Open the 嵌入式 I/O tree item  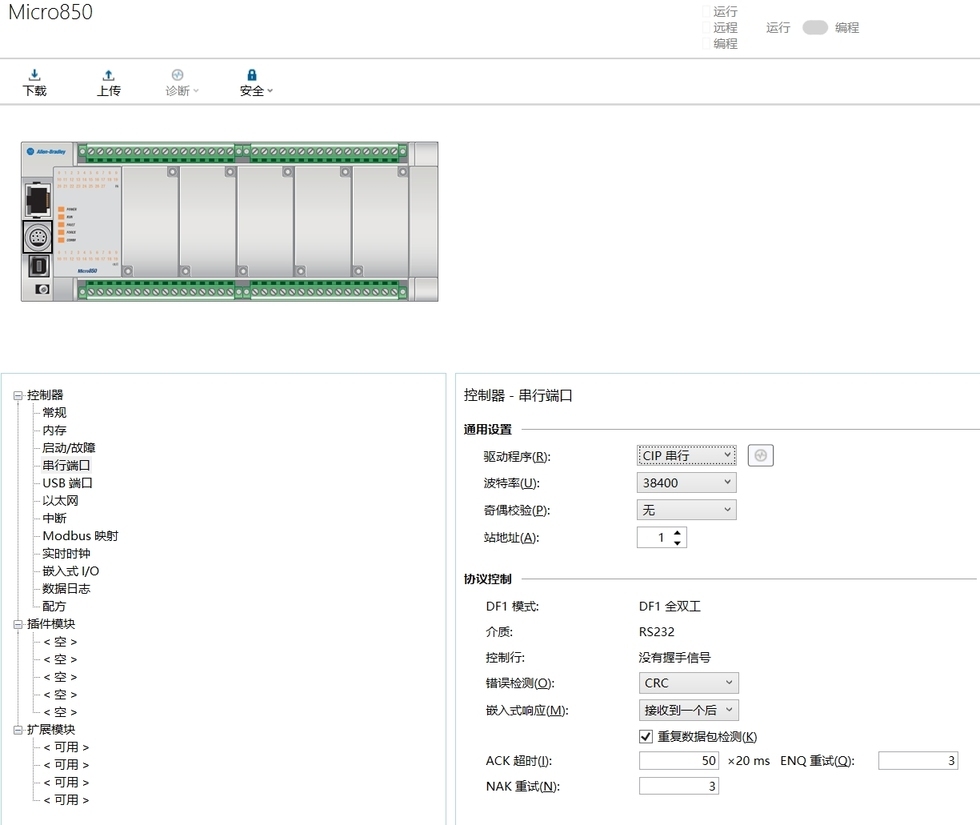71,571
